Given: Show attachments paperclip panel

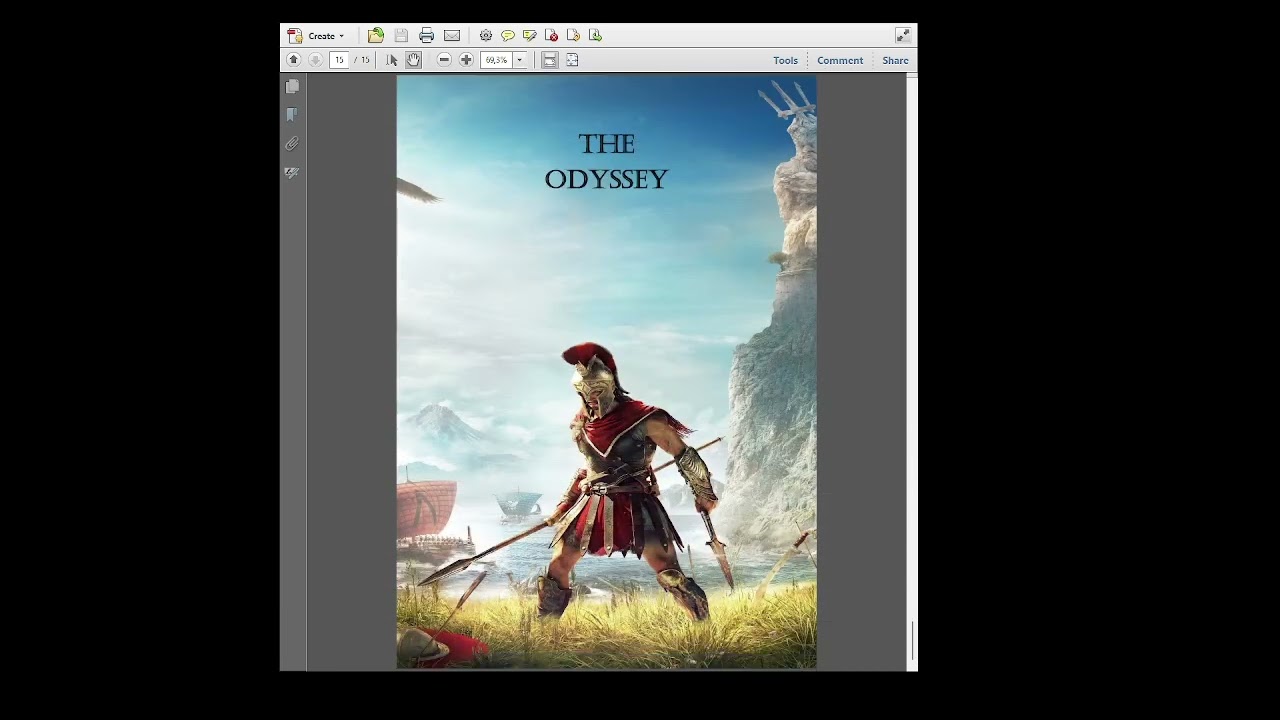Looking at the screenshot, I should point(292,144).
